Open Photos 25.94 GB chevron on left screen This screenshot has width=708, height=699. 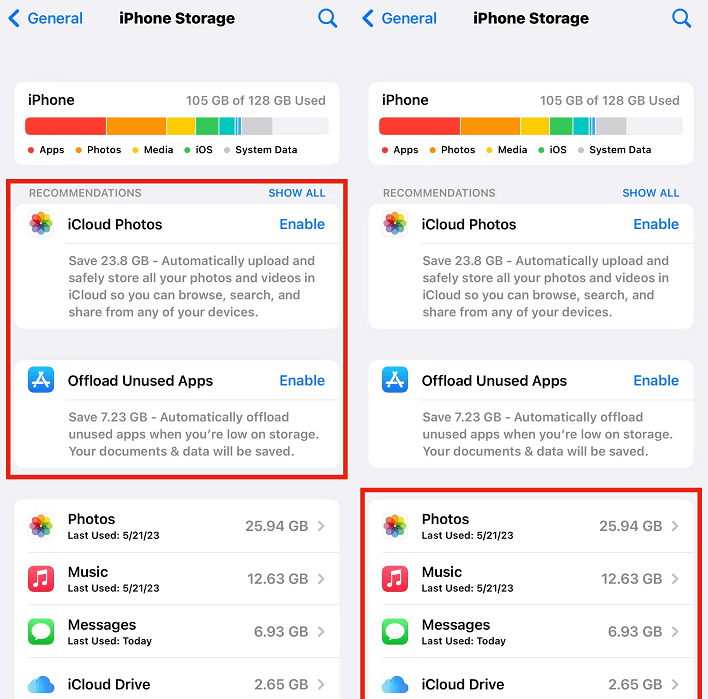321,526
